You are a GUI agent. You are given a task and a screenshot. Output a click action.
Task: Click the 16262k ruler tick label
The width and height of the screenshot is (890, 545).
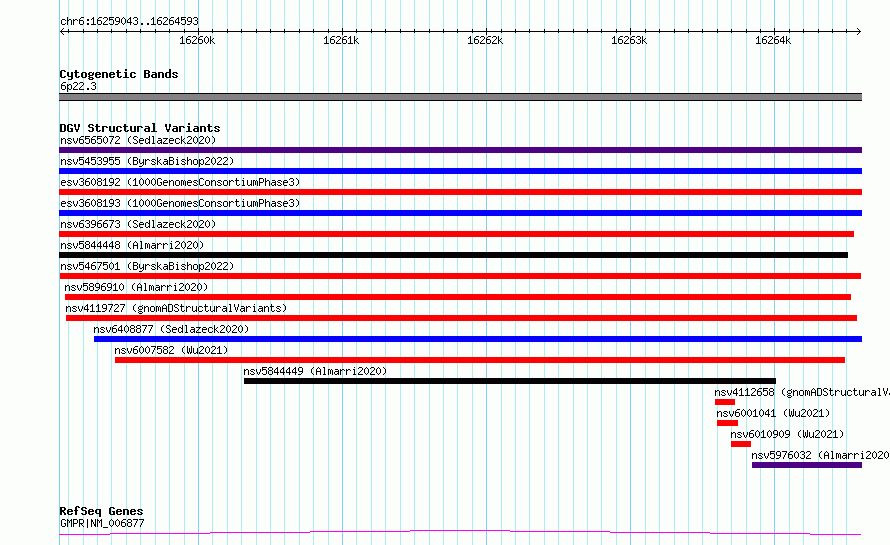click(x=485, y=40)
